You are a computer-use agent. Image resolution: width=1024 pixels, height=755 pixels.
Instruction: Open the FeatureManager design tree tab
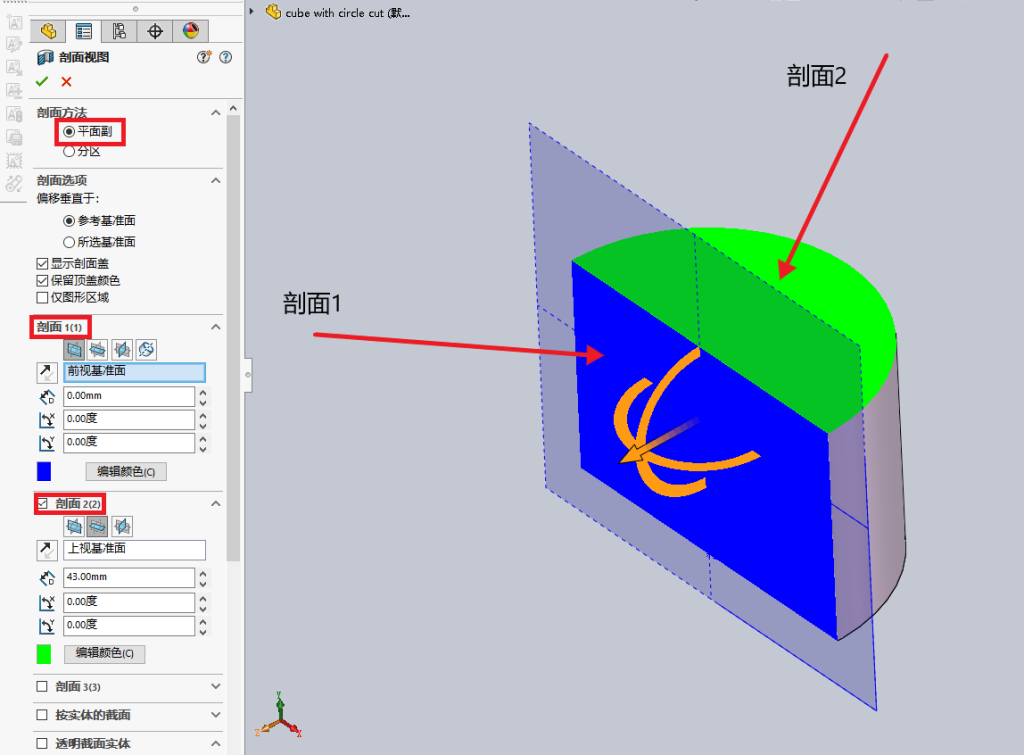48,31
